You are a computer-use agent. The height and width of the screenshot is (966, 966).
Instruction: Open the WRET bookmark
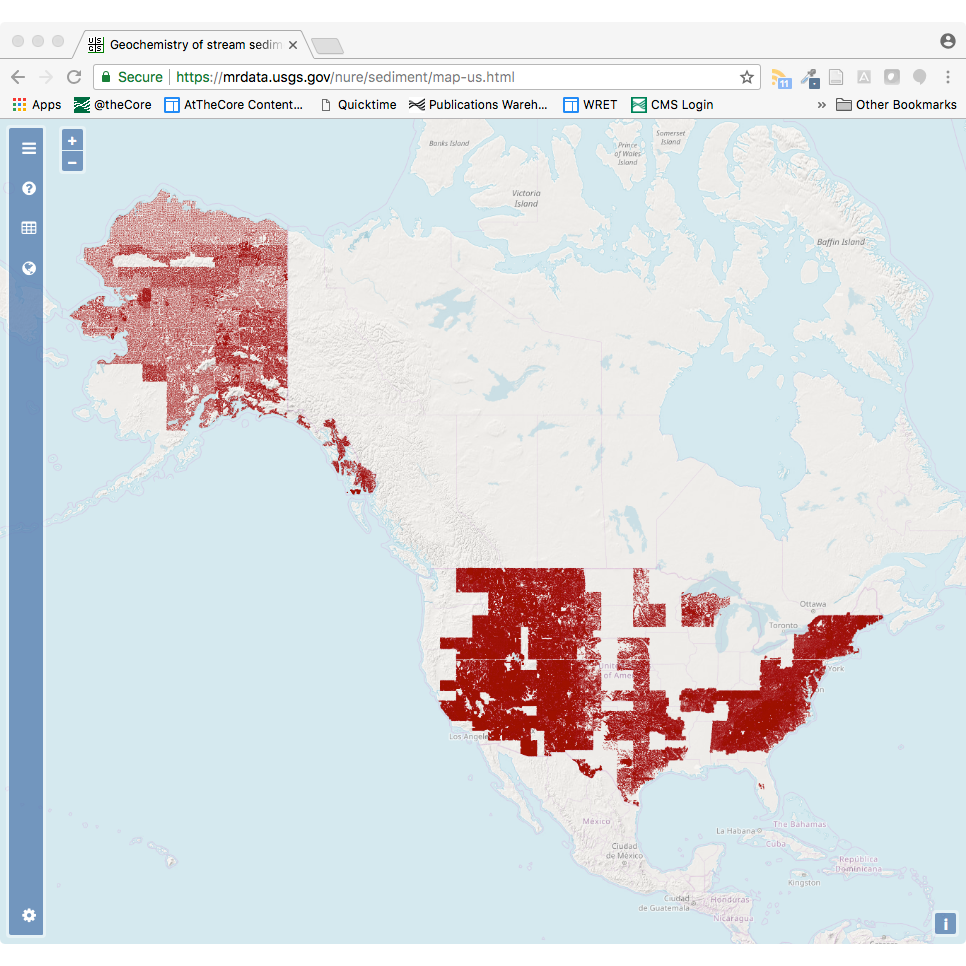point(589,104)
